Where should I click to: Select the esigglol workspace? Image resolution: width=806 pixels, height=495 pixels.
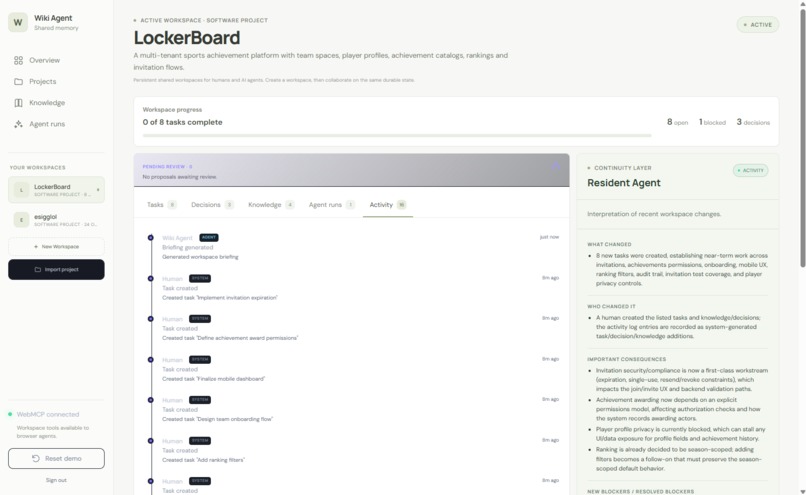click(x=57, y=219)
